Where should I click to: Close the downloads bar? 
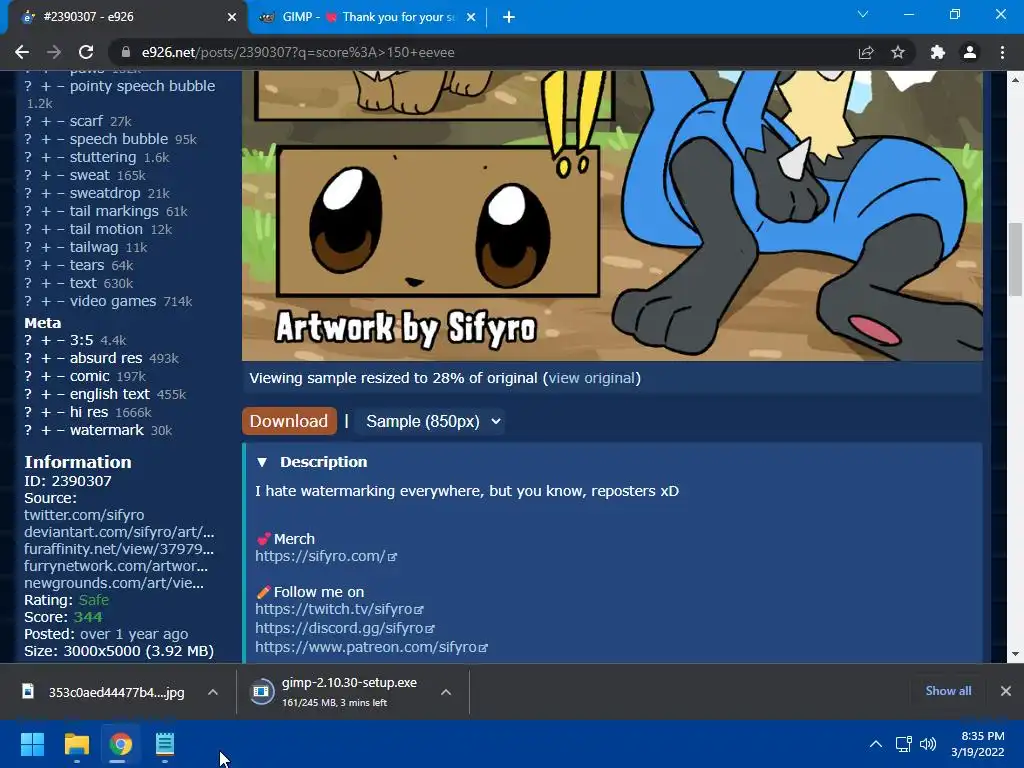pos(1006,691)
